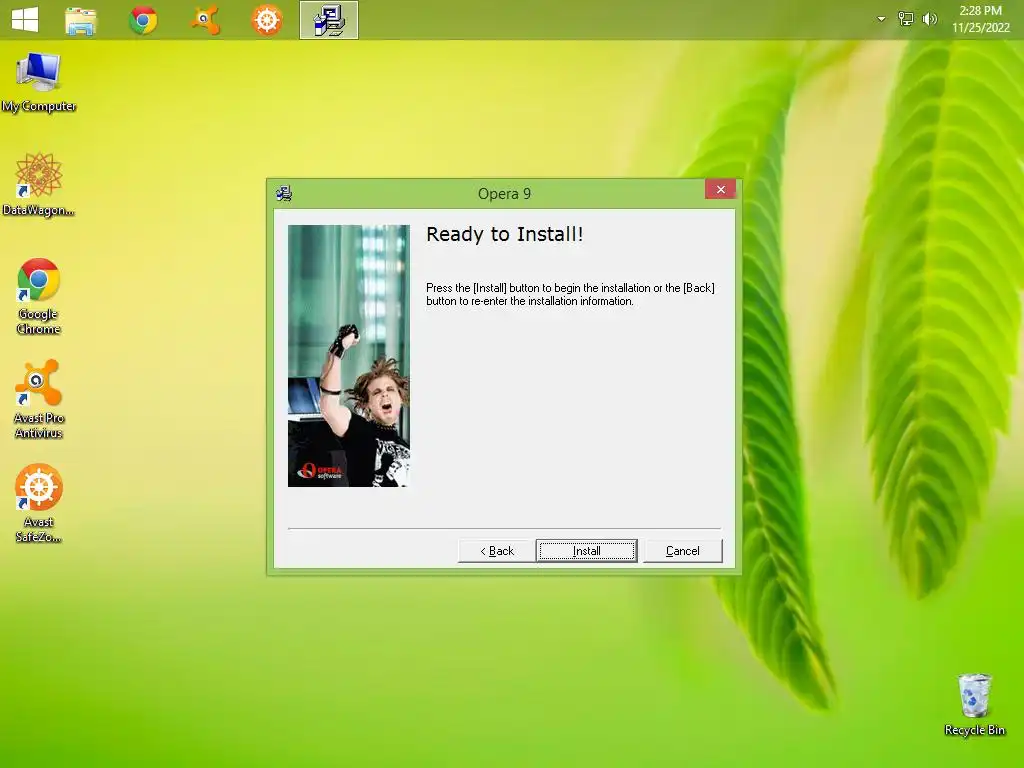Open the Windows Start button
Screen dimensions: 1024x768
[x=25, y=20]
